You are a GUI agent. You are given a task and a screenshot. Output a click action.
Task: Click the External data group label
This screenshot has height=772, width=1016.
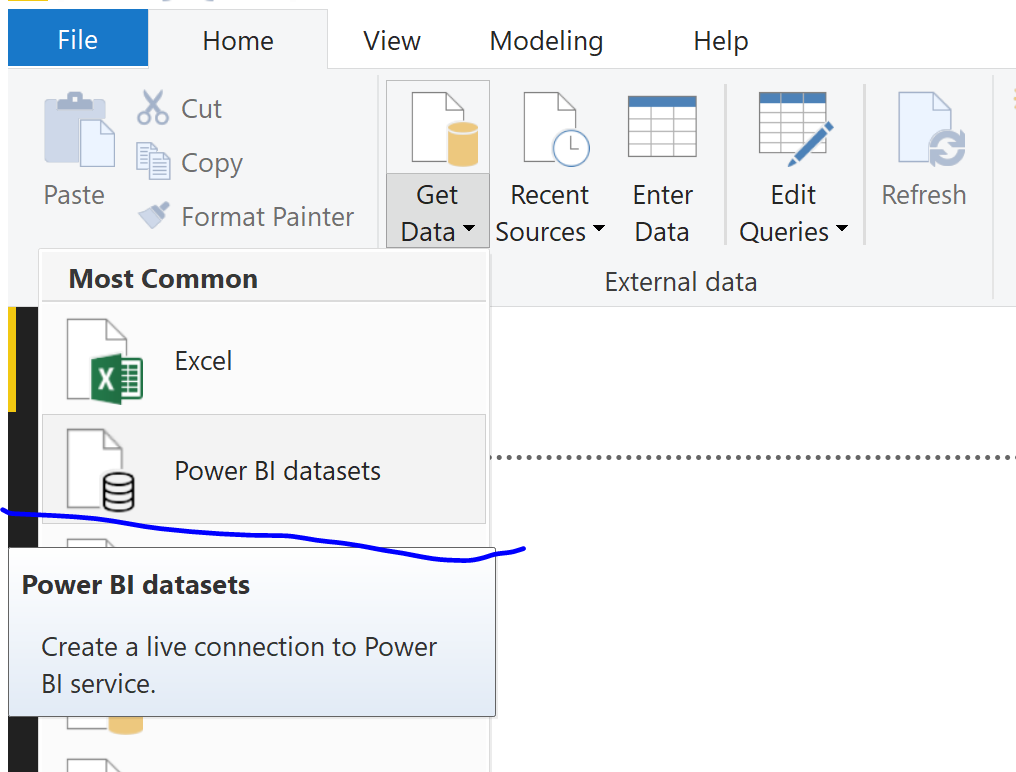coord(680,282)
